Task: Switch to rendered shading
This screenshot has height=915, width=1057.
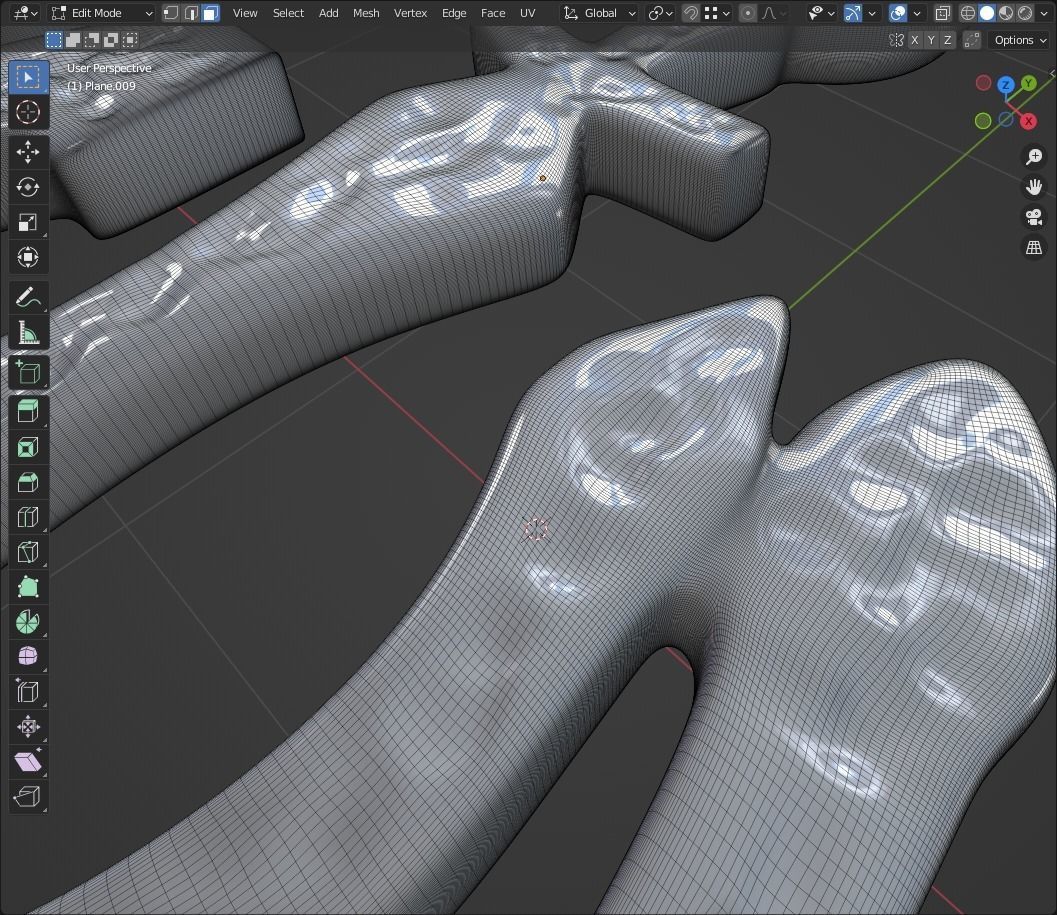Action: 1025,13
